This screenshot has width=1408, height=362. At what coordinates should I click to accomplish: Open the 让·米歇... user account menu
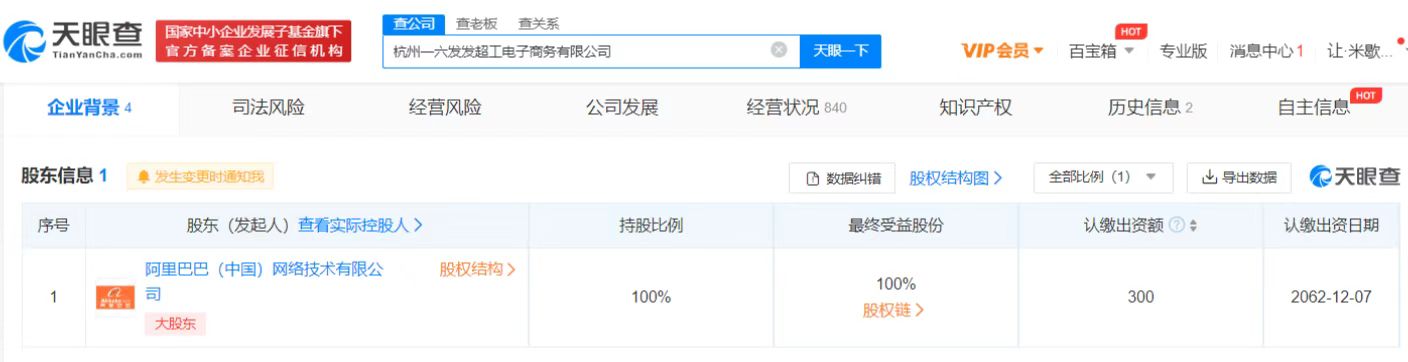(1361, 51)
